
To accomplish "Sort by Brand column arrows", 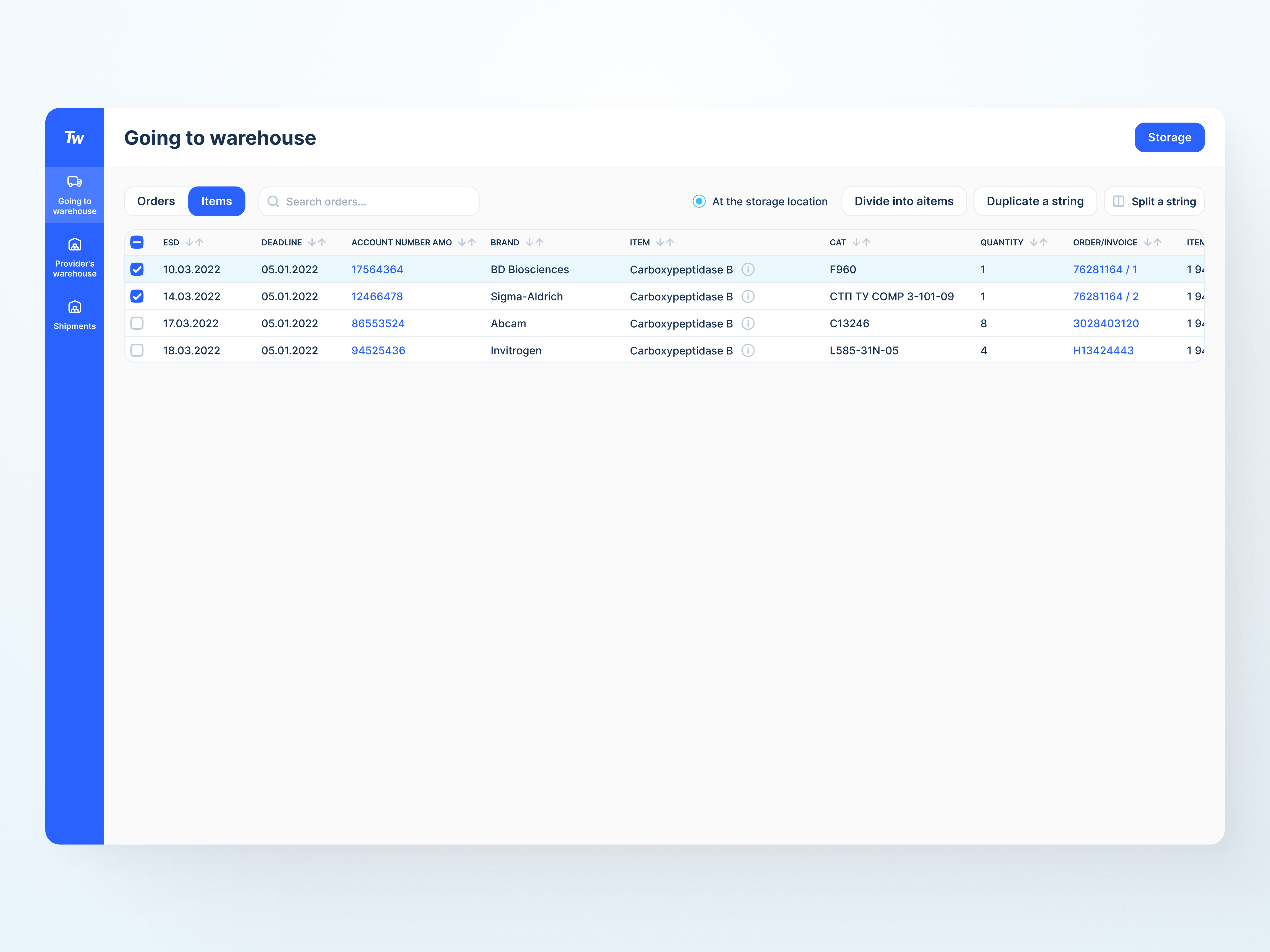I will [x=534, y=242].
